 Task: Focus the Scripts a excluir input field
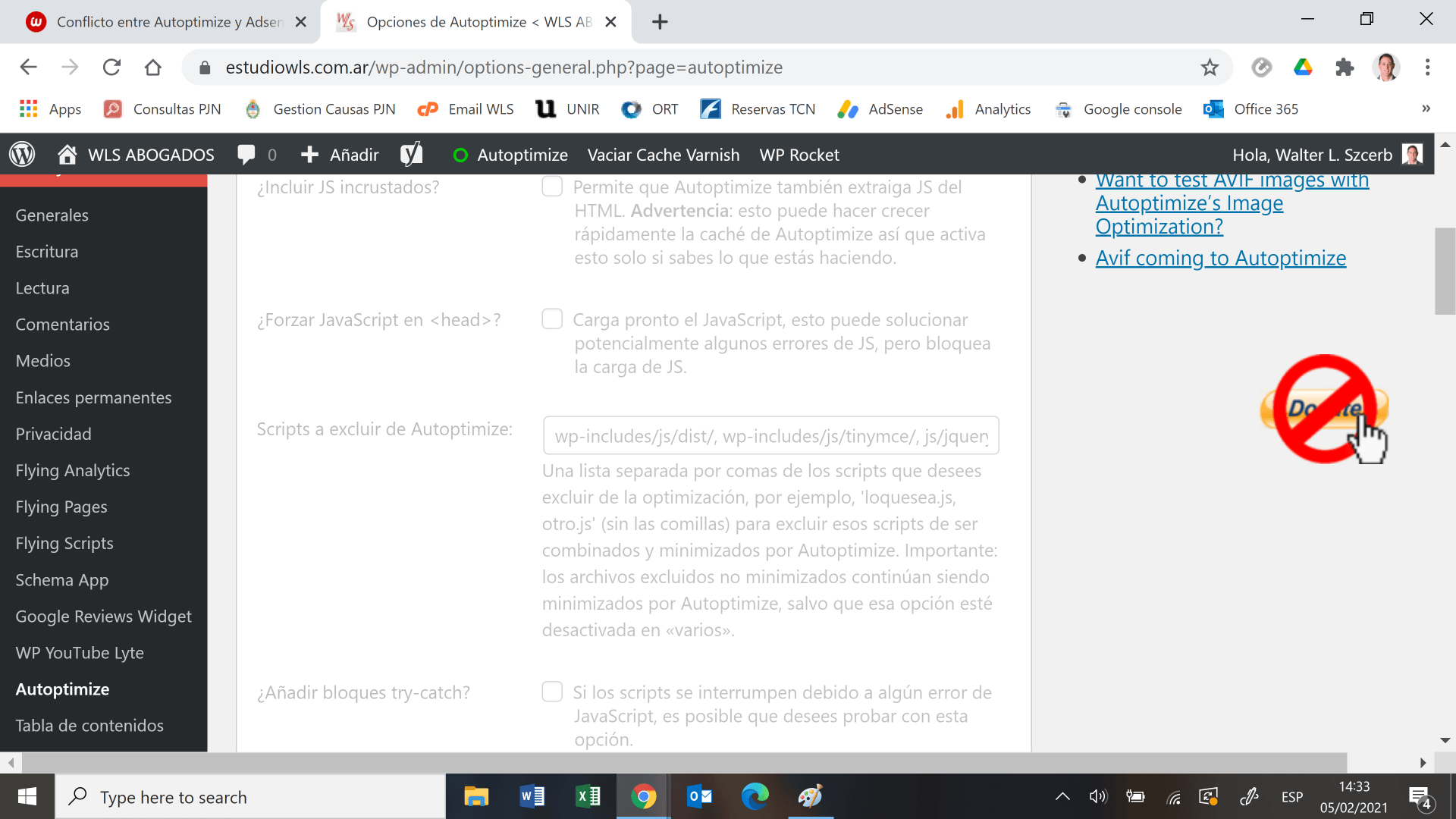(x=771, y=436)
